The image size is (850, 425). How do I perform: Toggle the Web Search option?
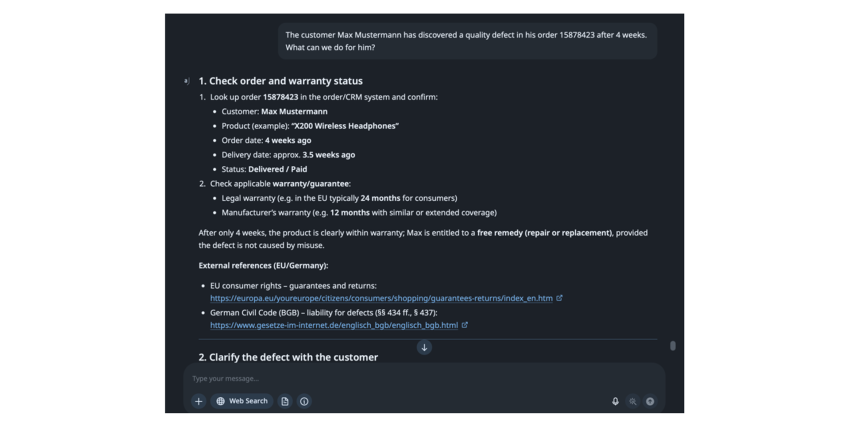[242, 401]
